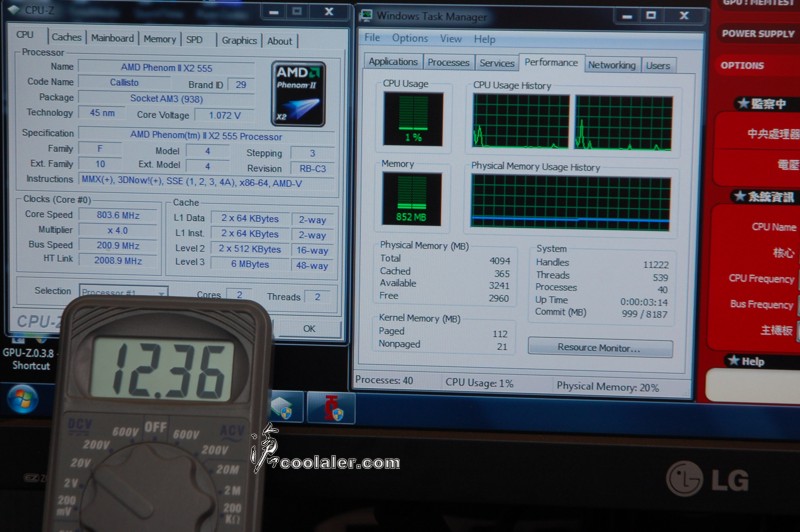Open the Processor selection dropdown in CPU-Z

click(123, 291)
